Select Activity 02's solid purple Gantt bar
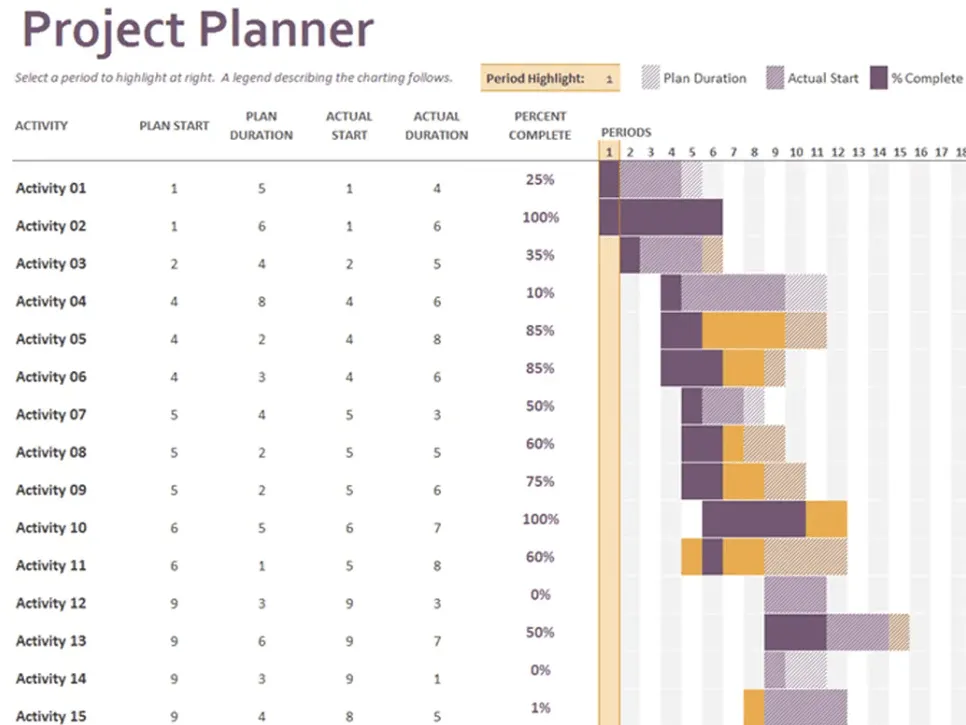Viewport: 966px width, 725px height. tap(661, 217)
